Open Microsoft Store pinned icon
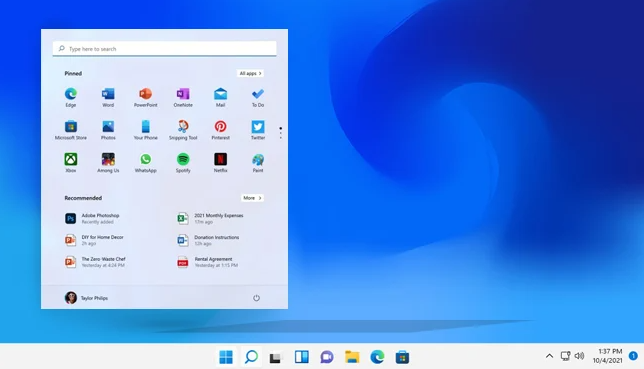Screen dimensions: 644x369 coord(71,130)
